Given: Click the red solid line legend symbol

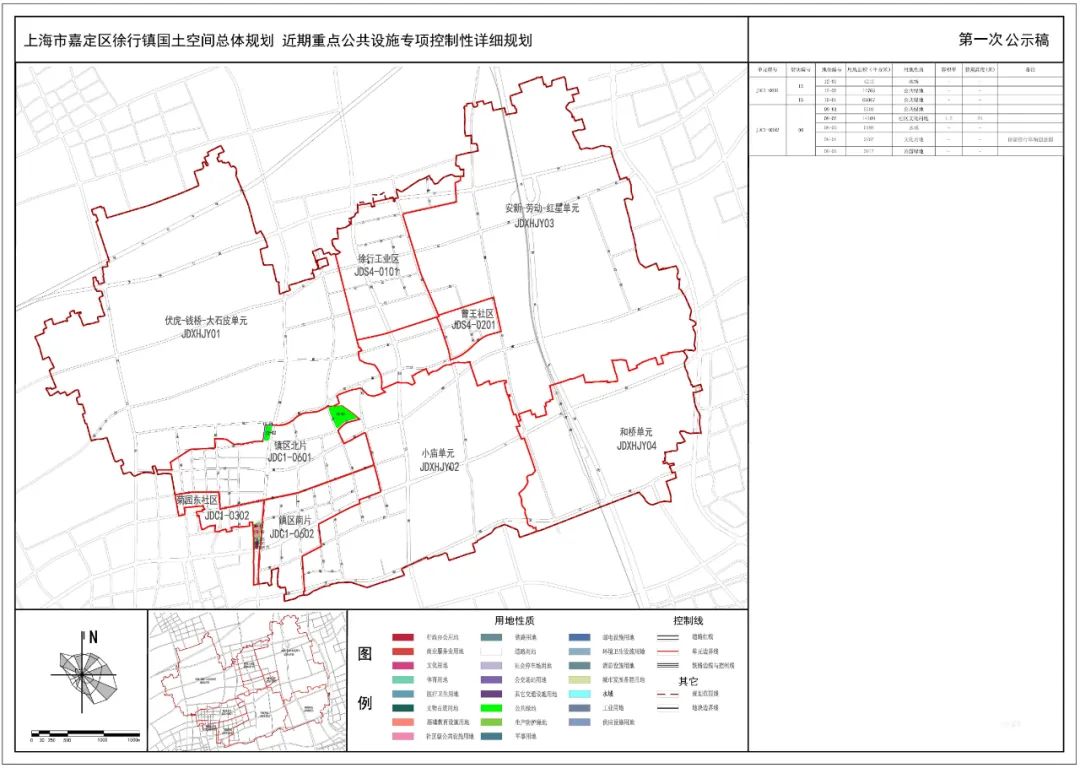Looking at the screenshot, I should tap(667, 652).
